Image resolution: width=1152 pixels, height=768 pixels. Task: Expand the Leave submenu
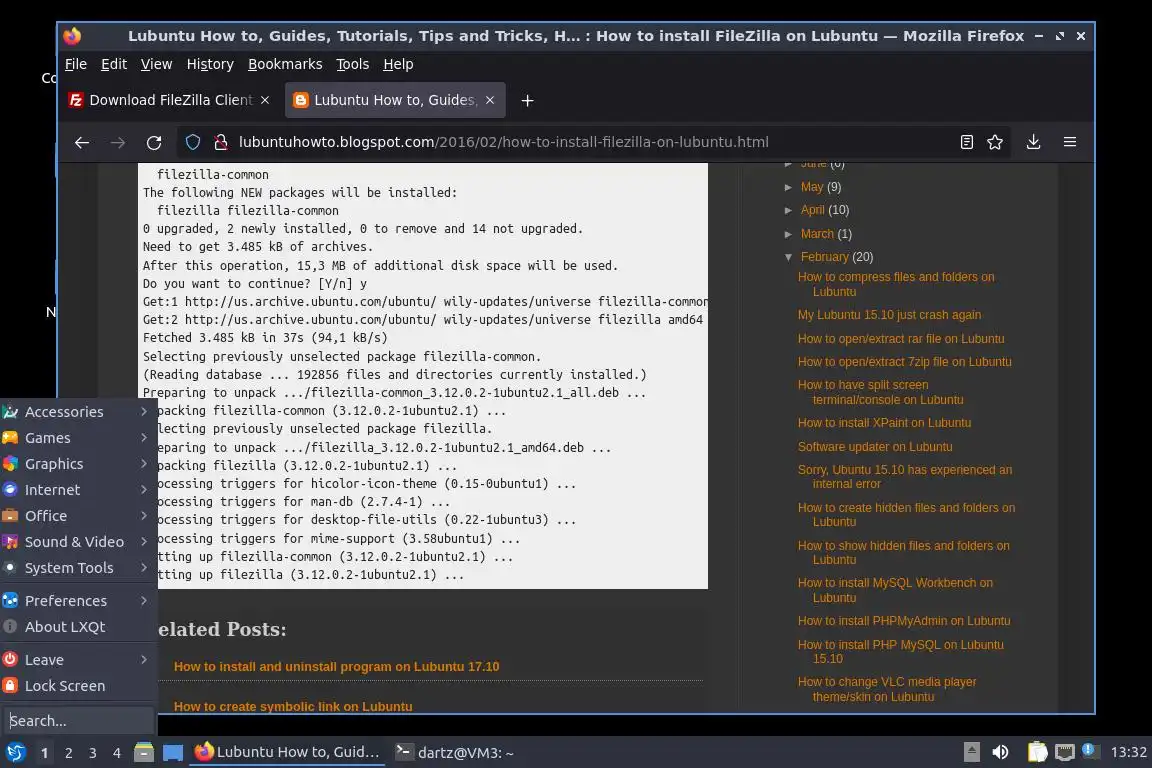pos(79,660)
